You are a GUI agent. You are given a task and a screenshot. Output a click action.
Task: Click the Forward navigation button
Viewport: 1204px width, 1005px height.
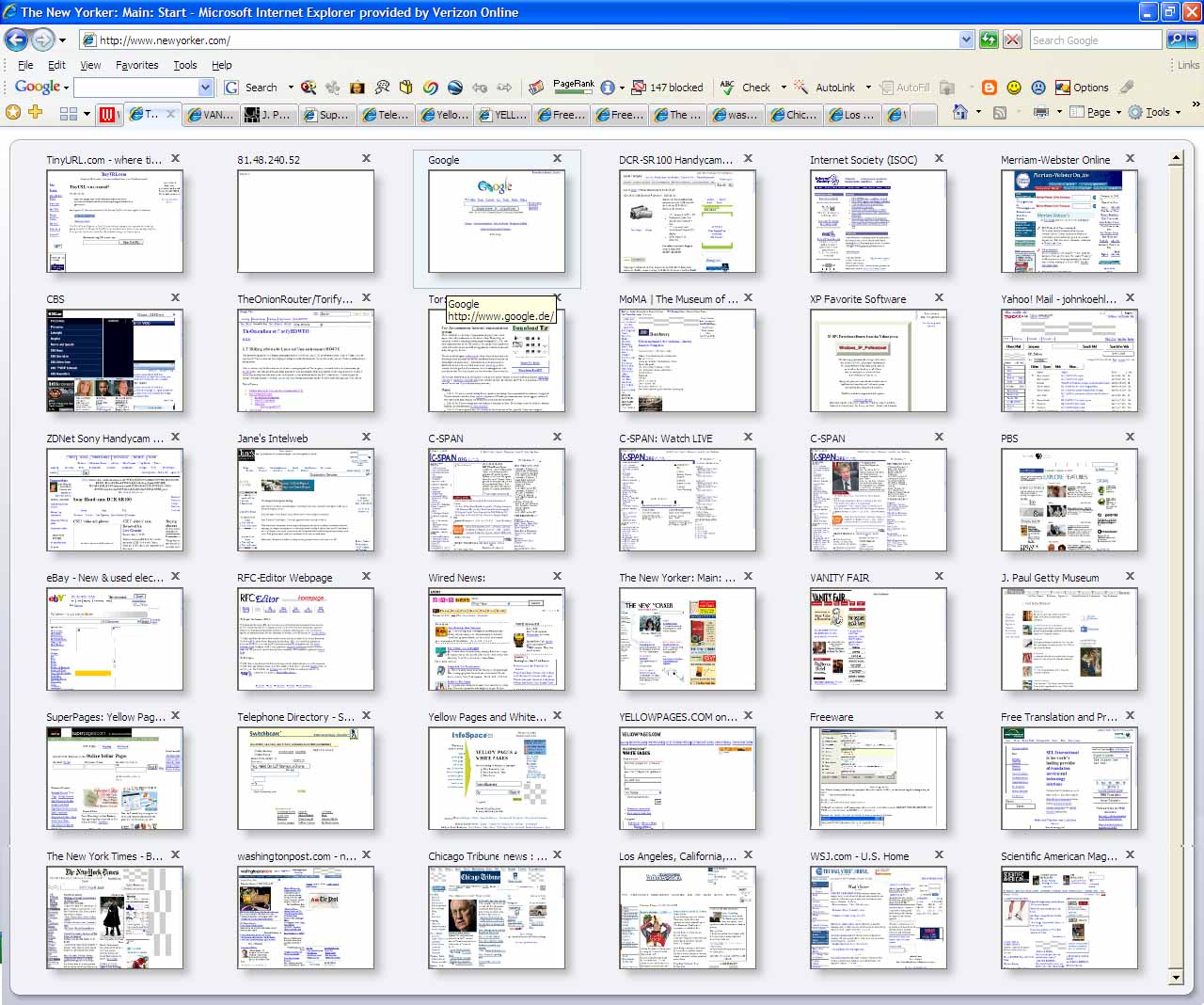coord(42,40)
